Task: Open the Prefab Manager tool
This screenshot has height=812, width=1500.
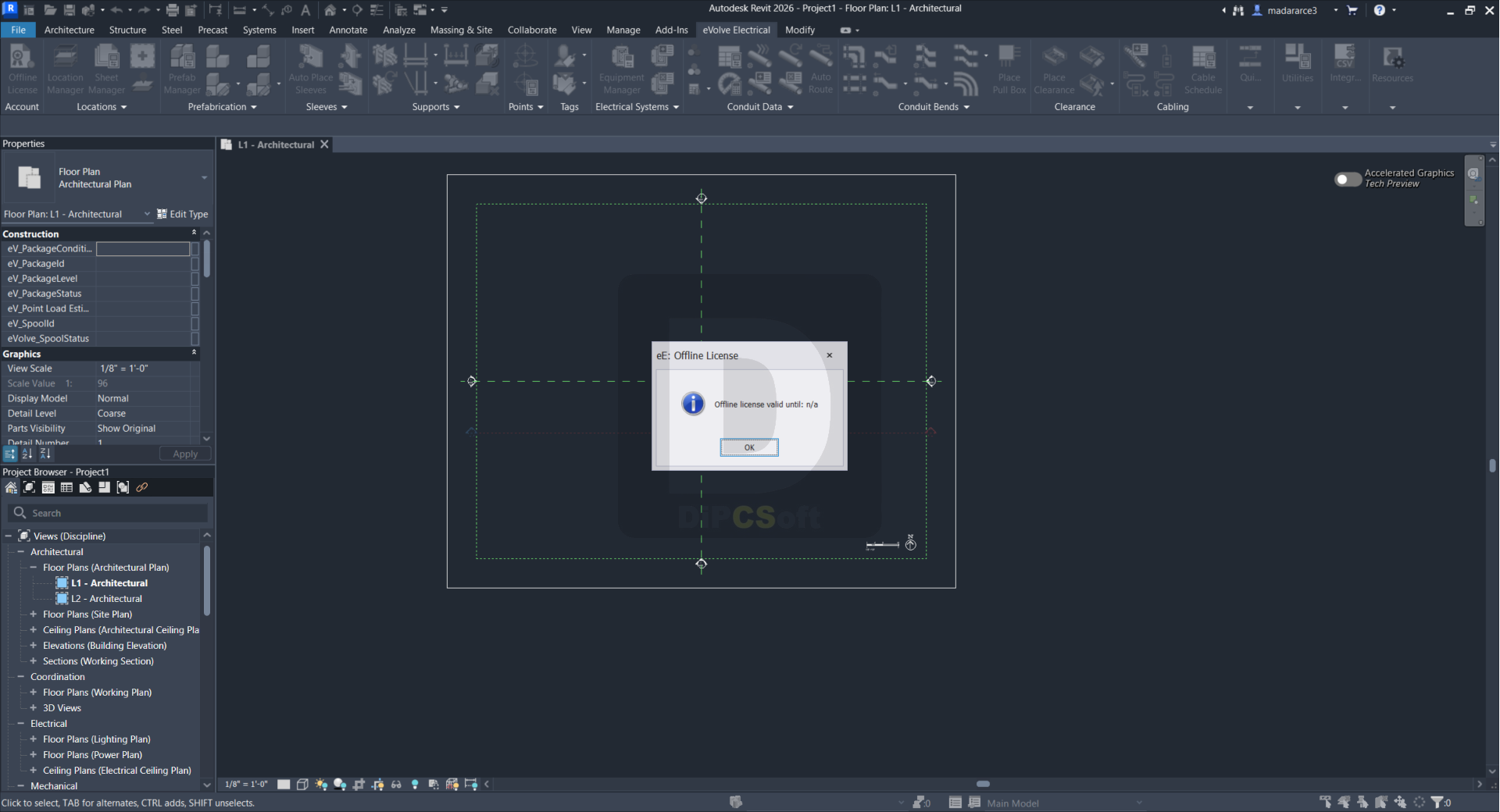Action: 182,68
